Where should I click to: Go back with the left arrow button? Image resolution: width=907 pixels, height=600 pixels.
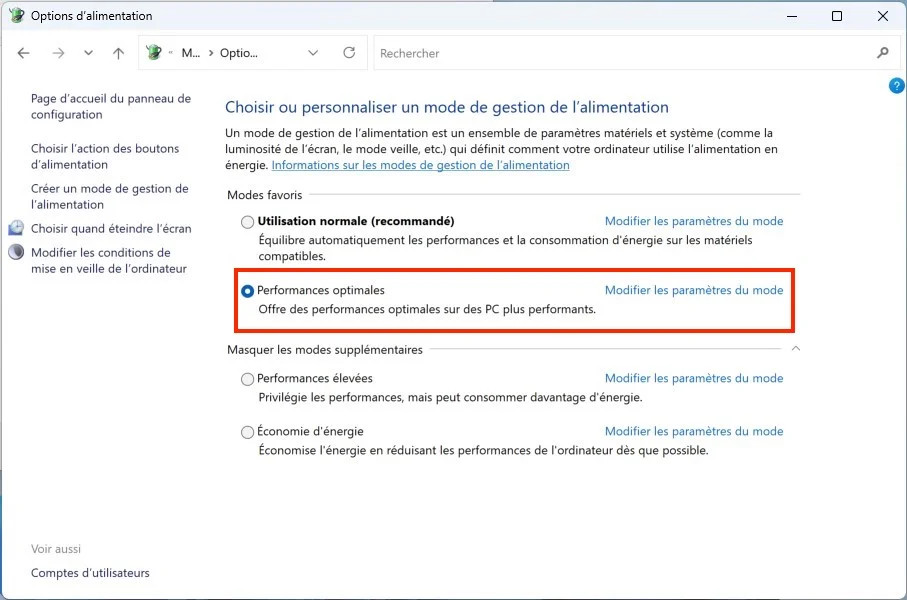tap(23, 53)
